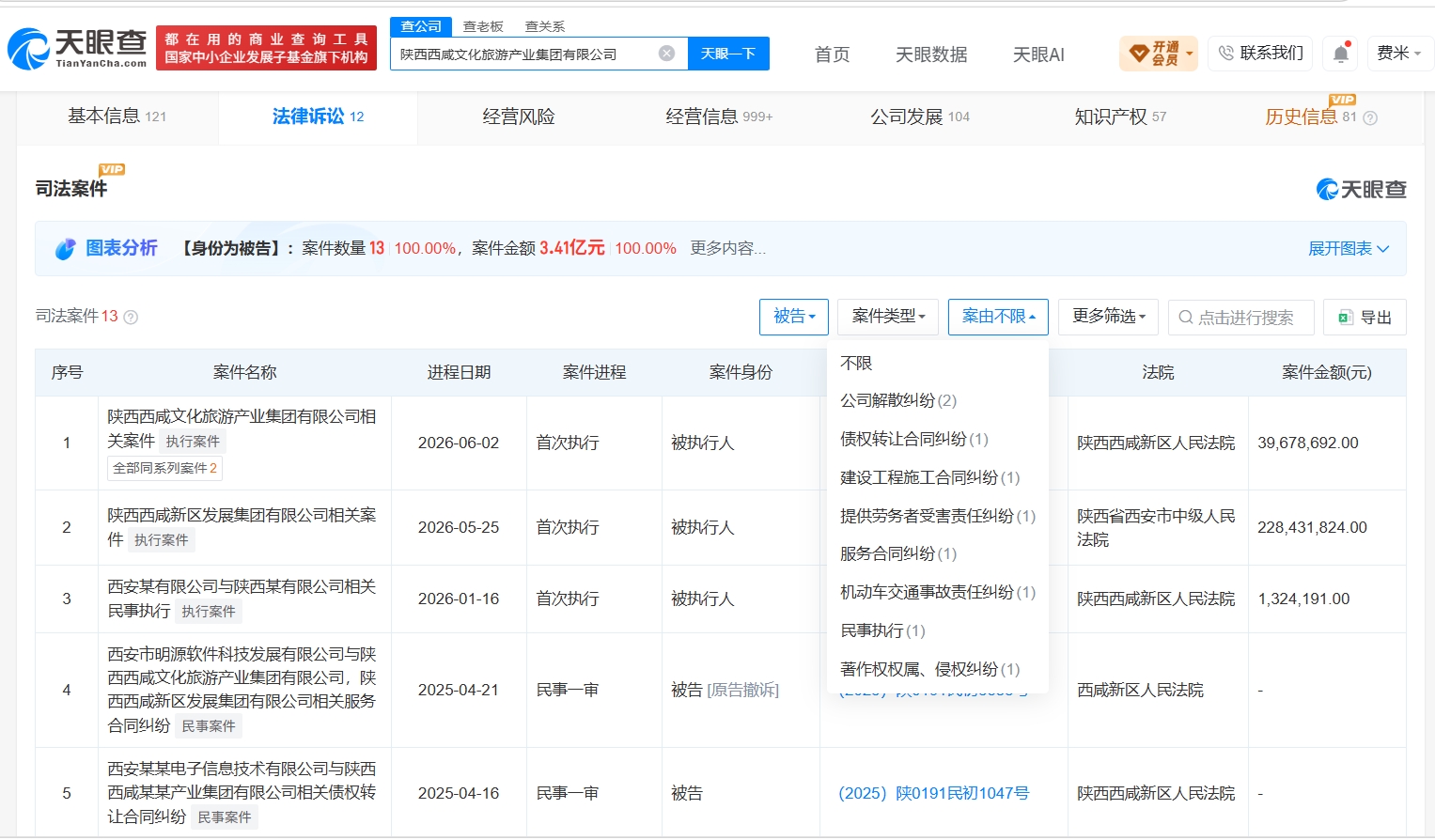Click amount 228,431,824.00 cell
The height and width of the screenshot is (840, 1435).
1312,527
